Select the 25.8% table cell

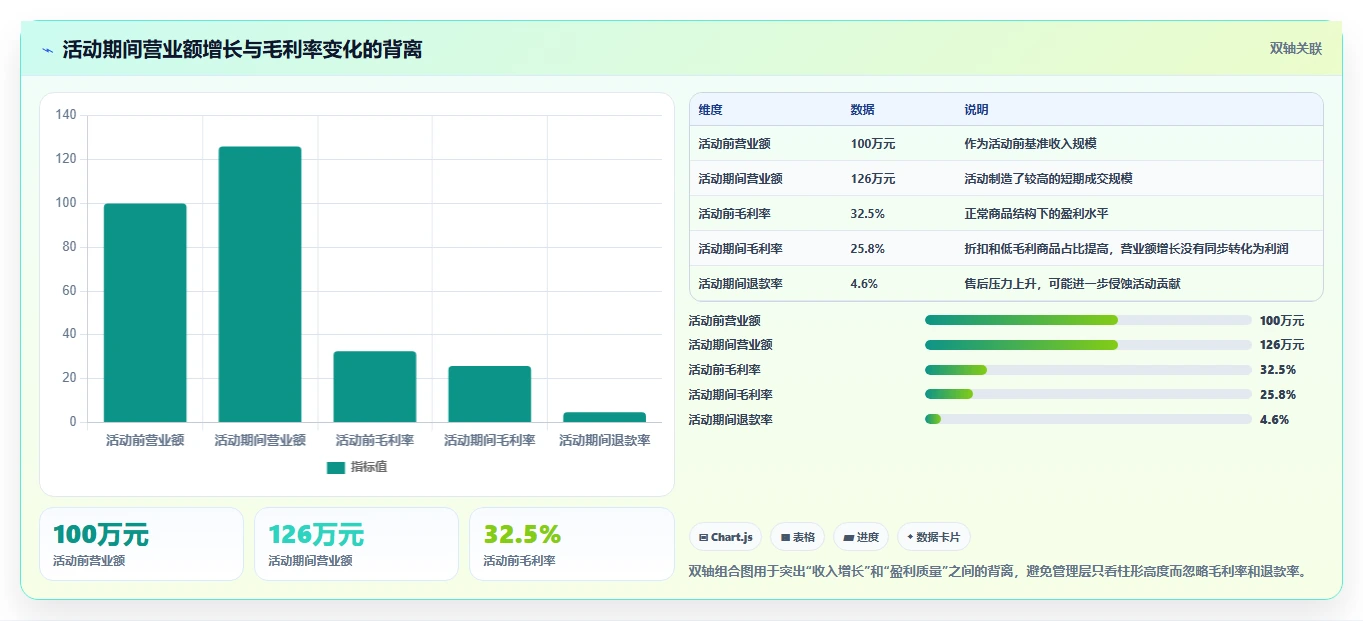[868, 249]
